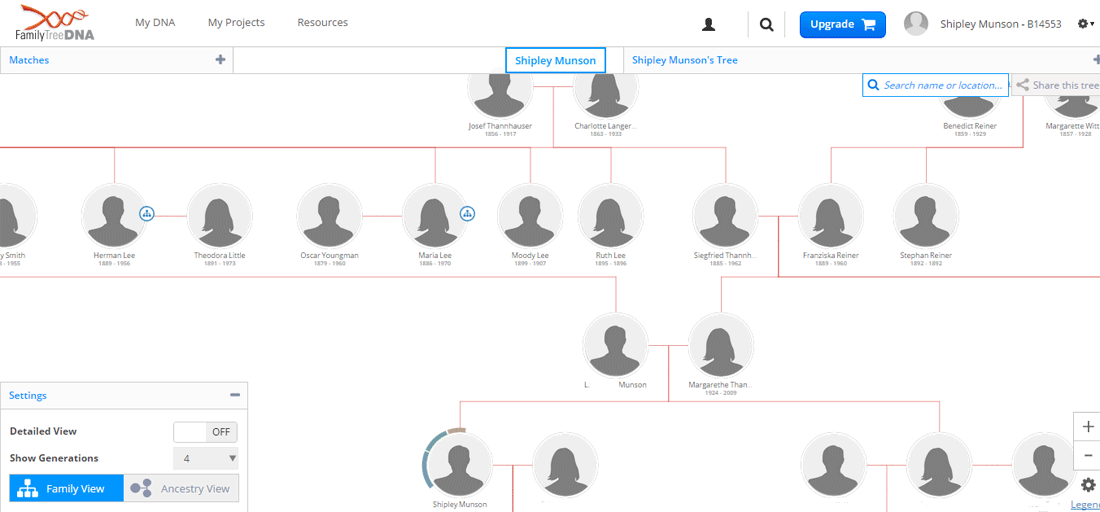The height and width of the screenshot is (512, 1100).
Task: Open the account settings gear dropdown
Action: point(1085,24)
